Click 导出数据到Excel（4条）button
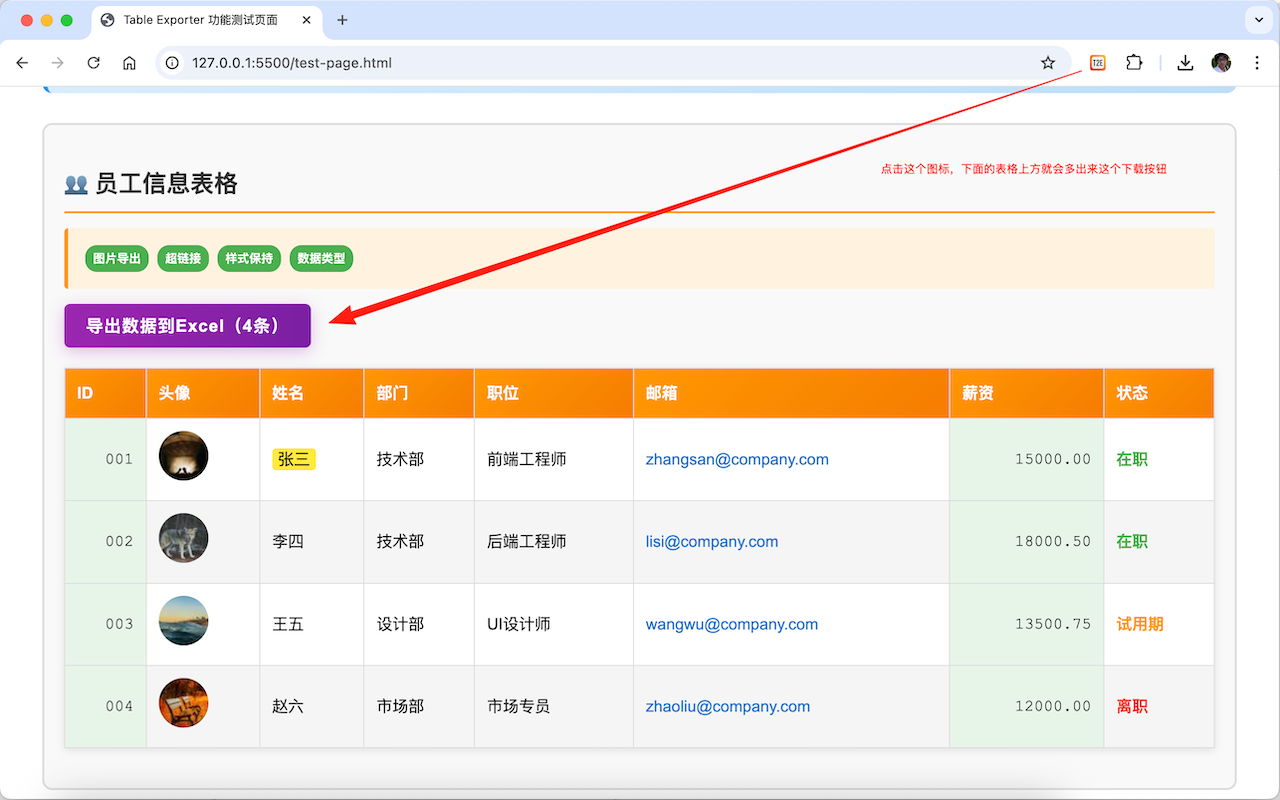 187,326
